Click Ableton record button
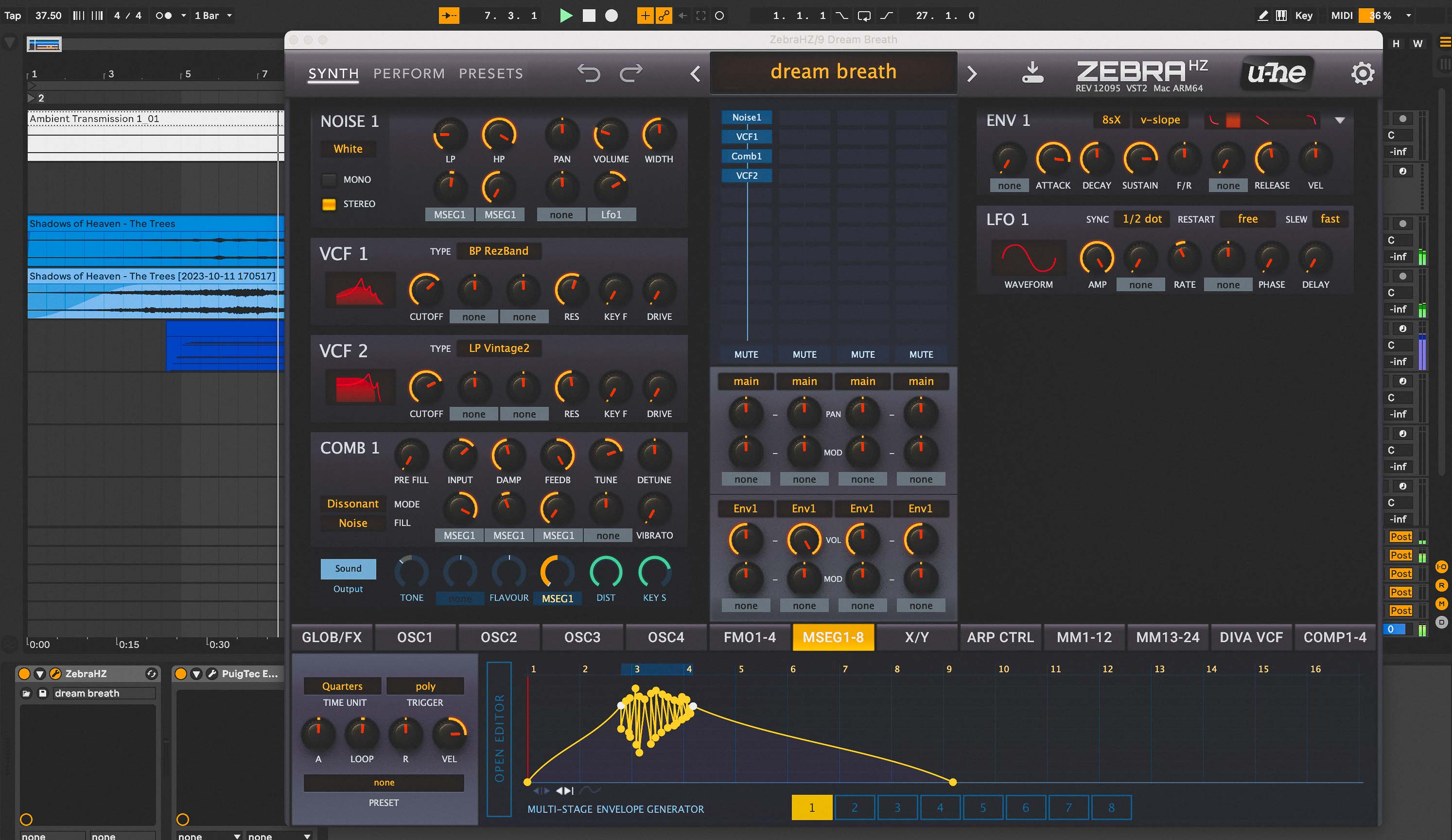Viewport: 1452px width, 840px height. click(x=612, y=16)
